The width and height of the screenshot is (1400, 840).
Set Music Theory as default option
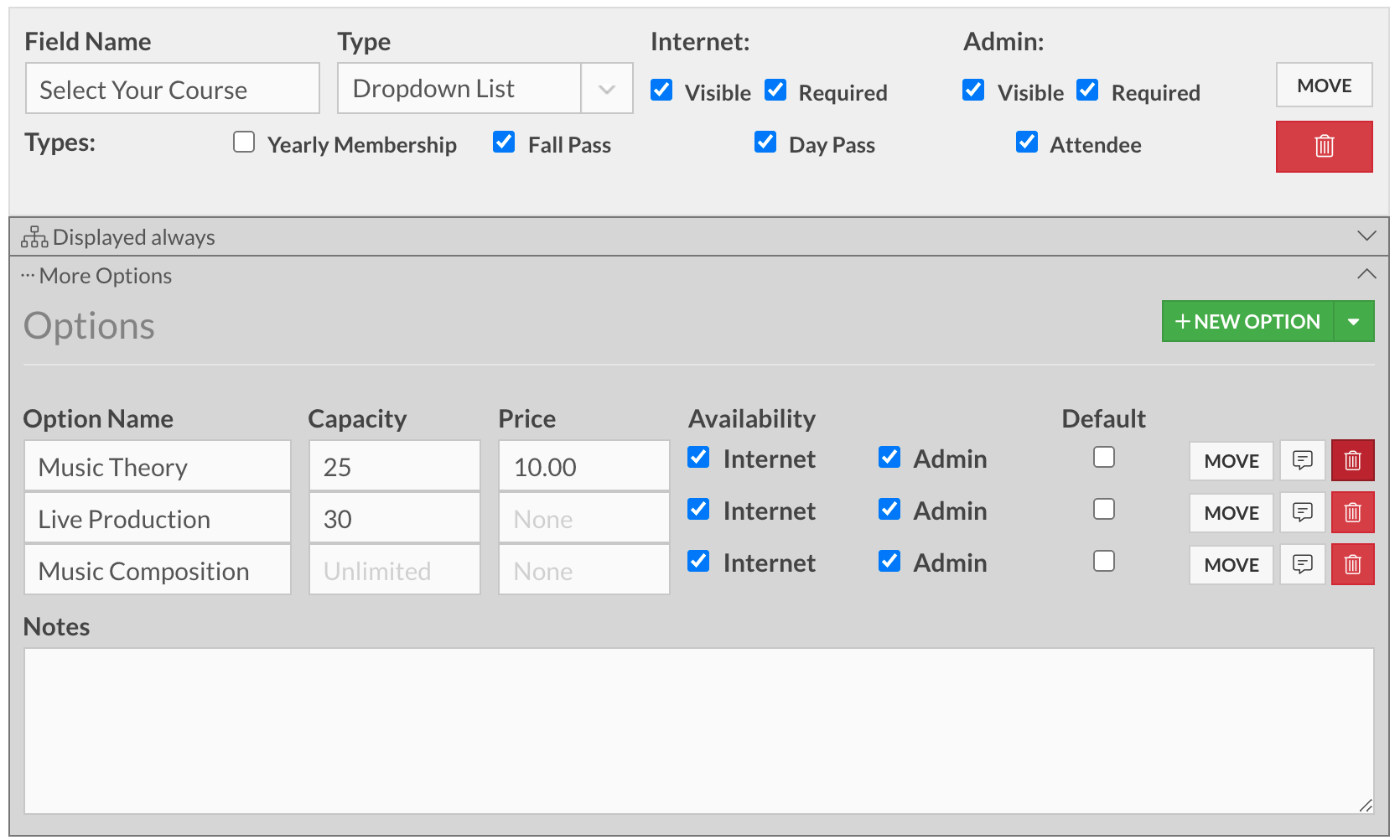click(1104, 457)
